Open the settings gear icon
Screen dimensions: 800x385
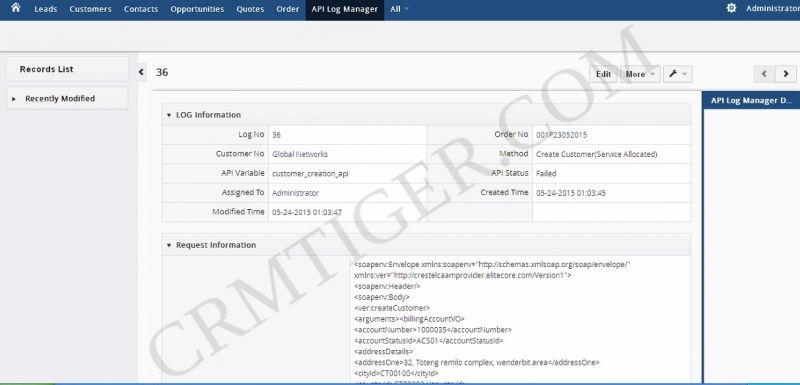pos(731,8)
